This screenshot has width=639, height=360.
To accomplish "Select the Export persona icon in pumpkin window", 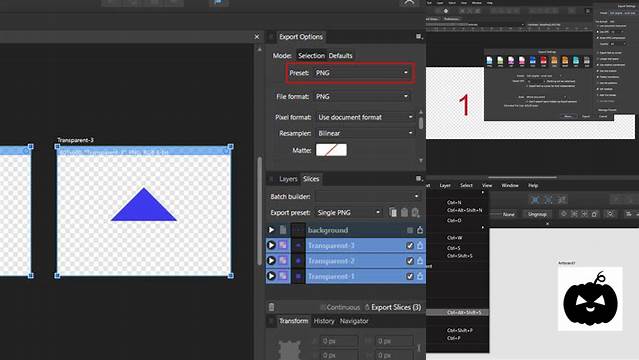I will pos(562,199).
